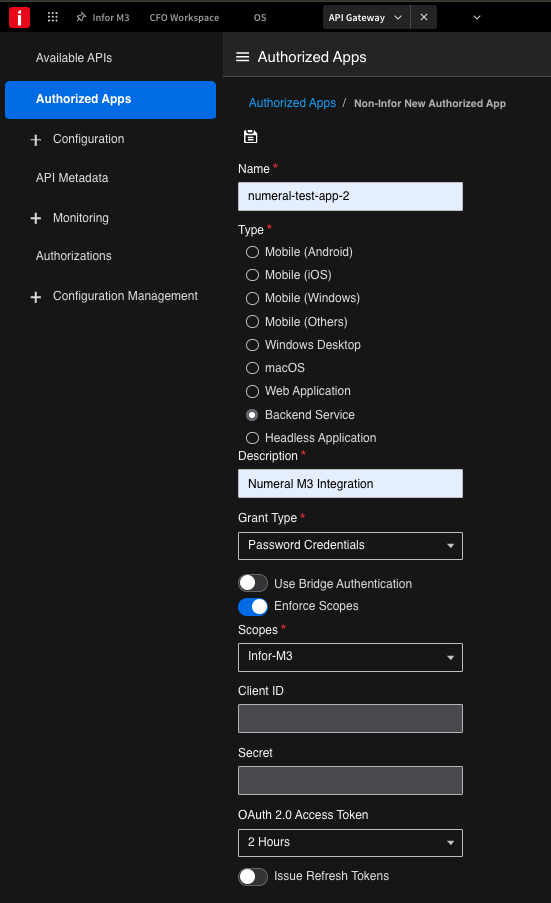Image resolution: width=551 pixels, height=903 pixels.
Task: Toggle Use Bridge Authentication
Action: (253, 583)
